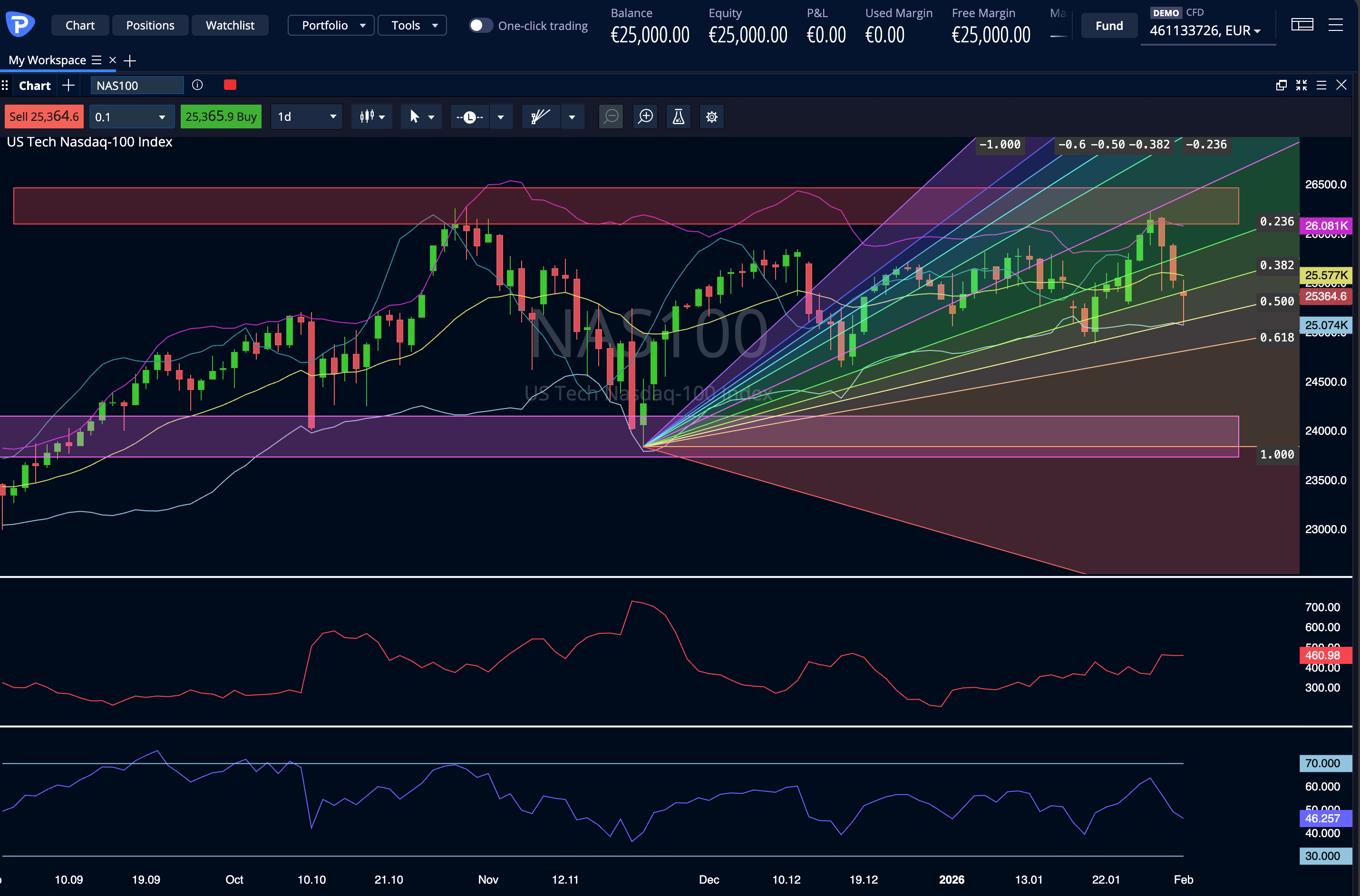This screenshot has width=1360, height=896.
Task: Click the time-line marker tool
Action: click(470, 117)
